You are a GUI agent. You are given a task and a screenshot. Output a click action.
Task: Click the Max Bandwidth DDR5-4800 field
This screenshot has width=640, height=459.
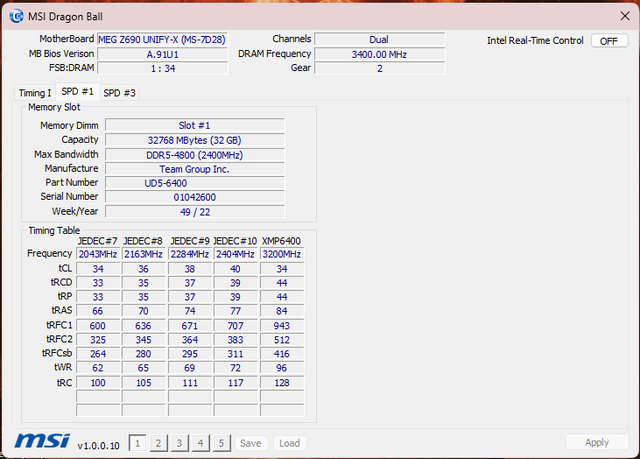pyautogui.click(x=195, y=155)
